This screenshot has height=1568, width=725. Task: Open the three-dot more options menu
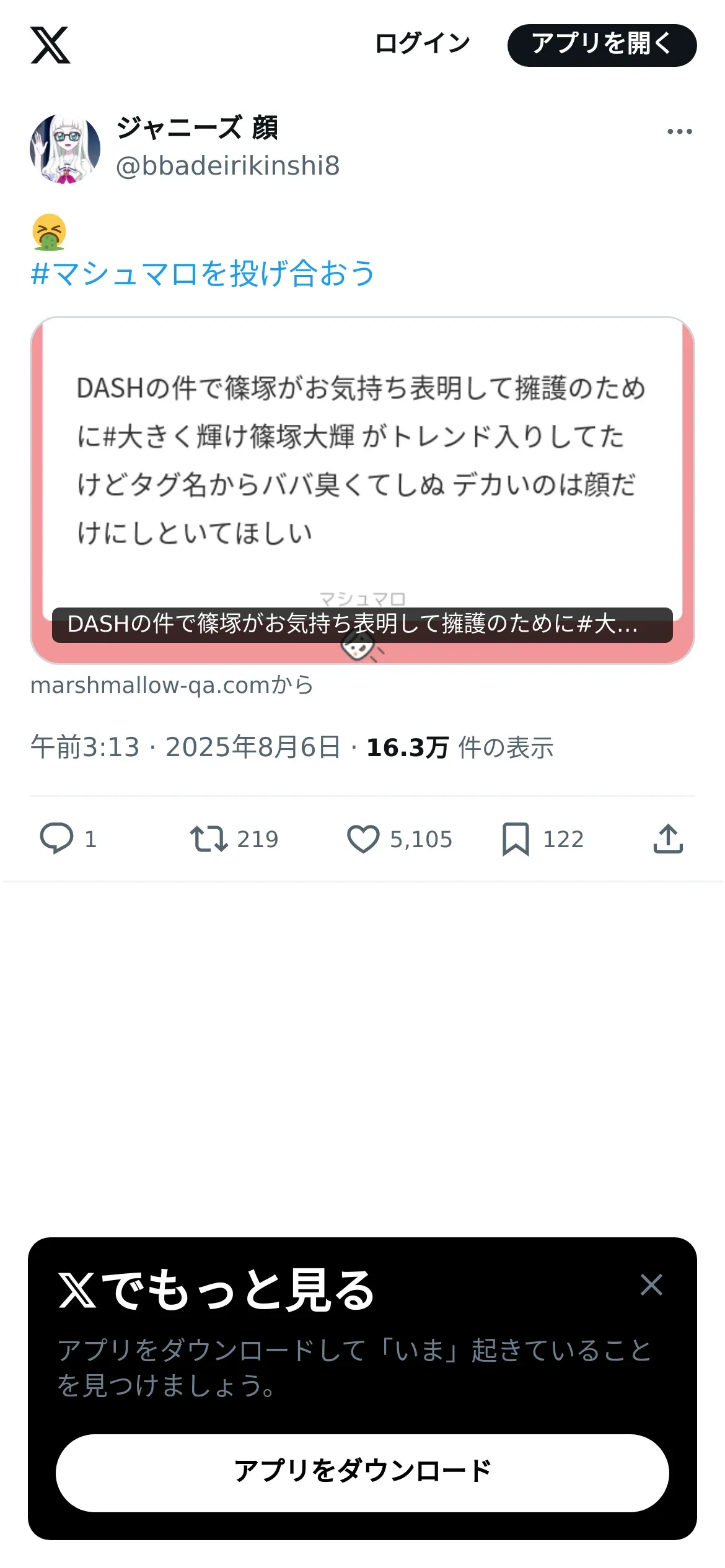coord(679,131)
